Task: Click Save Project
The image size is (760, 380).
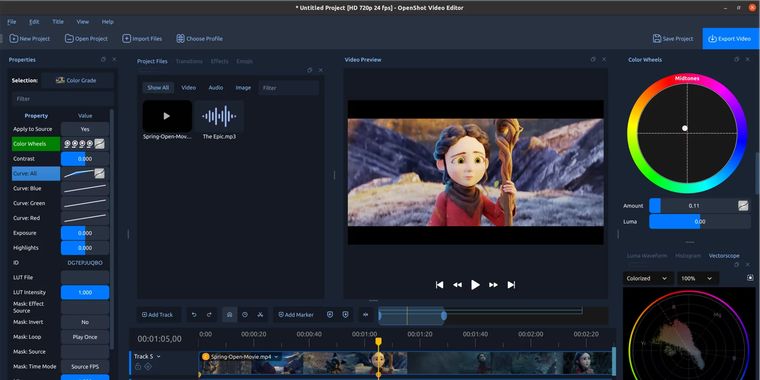Action: [x=673, y=38]
